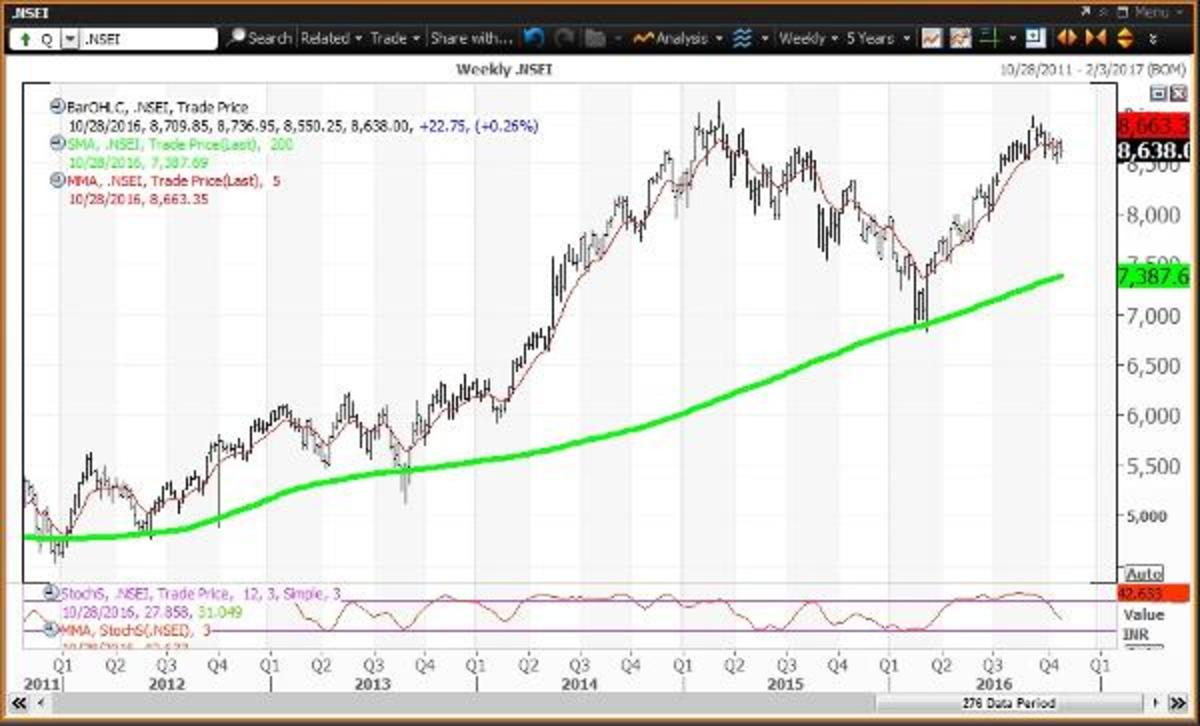Toggle the MMA 5 series marker
Viewport: 1200px width, 726px height.
[x=56, y=181]
